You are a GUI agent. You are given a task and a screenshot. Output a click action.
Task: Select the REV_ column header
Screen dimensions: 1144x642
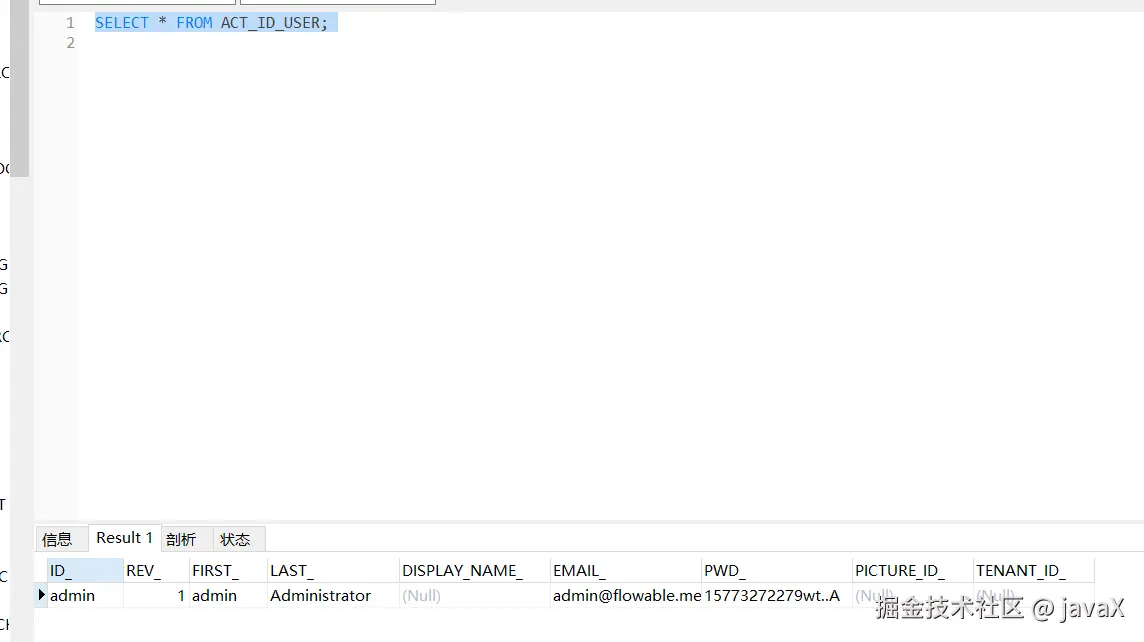[x=155, y=571]
